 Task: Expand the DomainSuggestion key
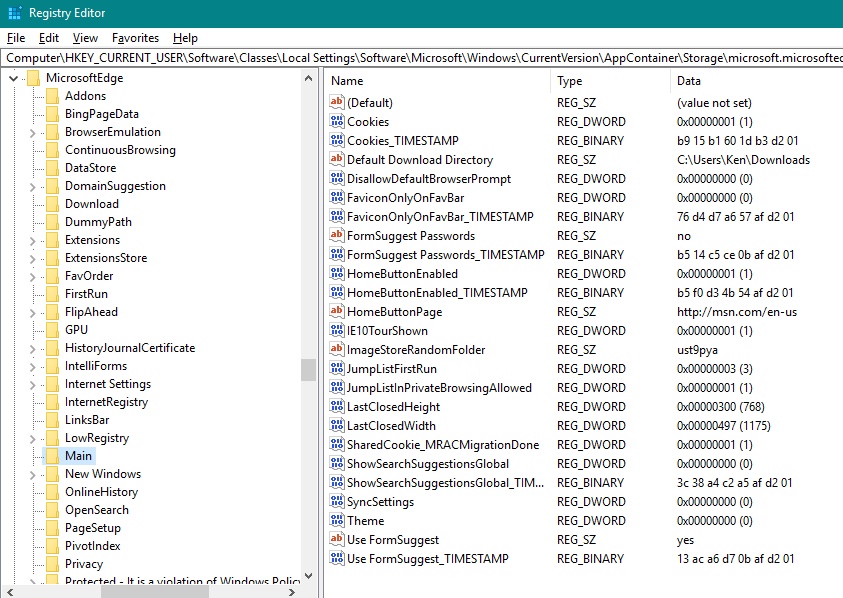[32, 187]
